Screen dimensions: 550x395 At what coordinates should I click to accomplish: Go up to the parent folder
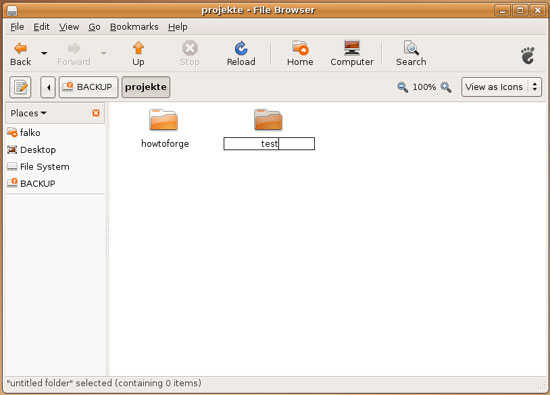pos(138,54)
